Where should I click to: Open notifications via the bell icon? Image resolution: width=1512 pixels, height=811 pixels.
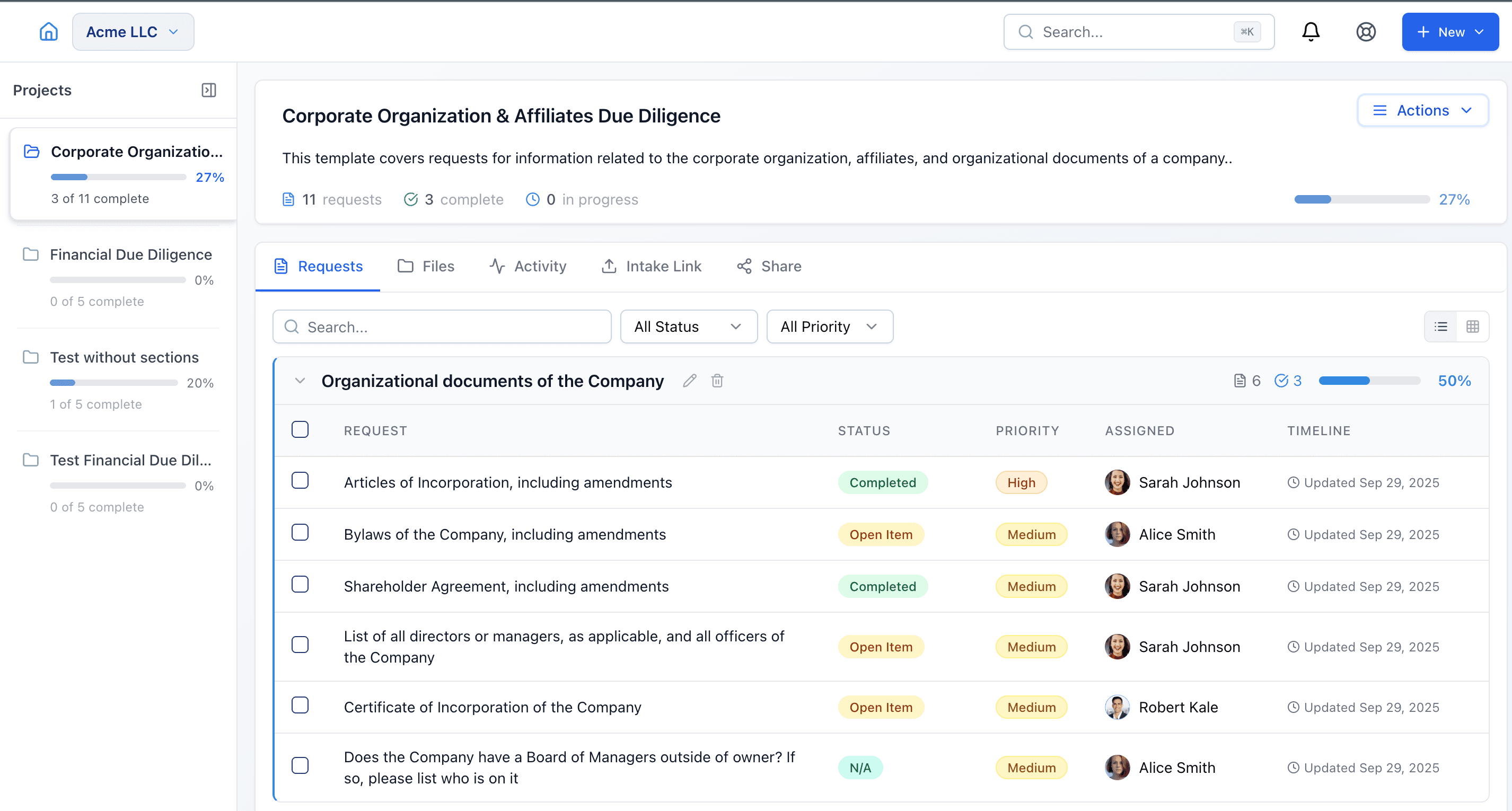pos(1310,32)
